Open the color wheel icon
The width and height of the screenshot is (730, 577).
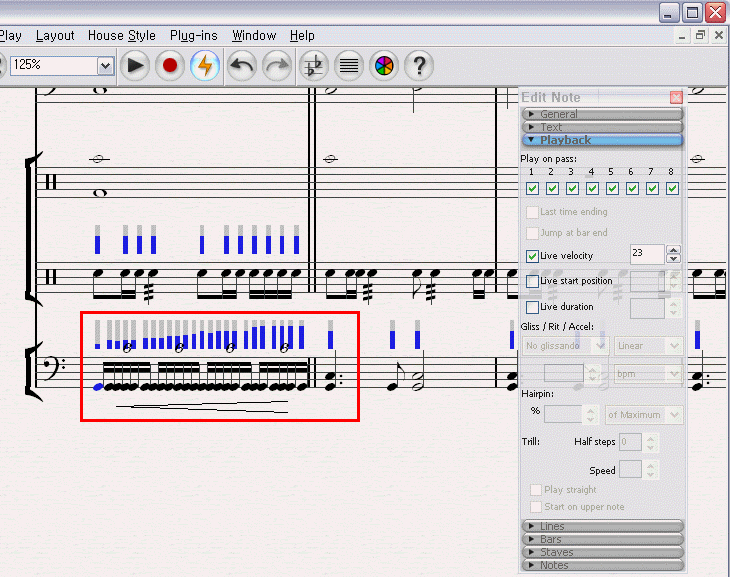coord(384,67)
